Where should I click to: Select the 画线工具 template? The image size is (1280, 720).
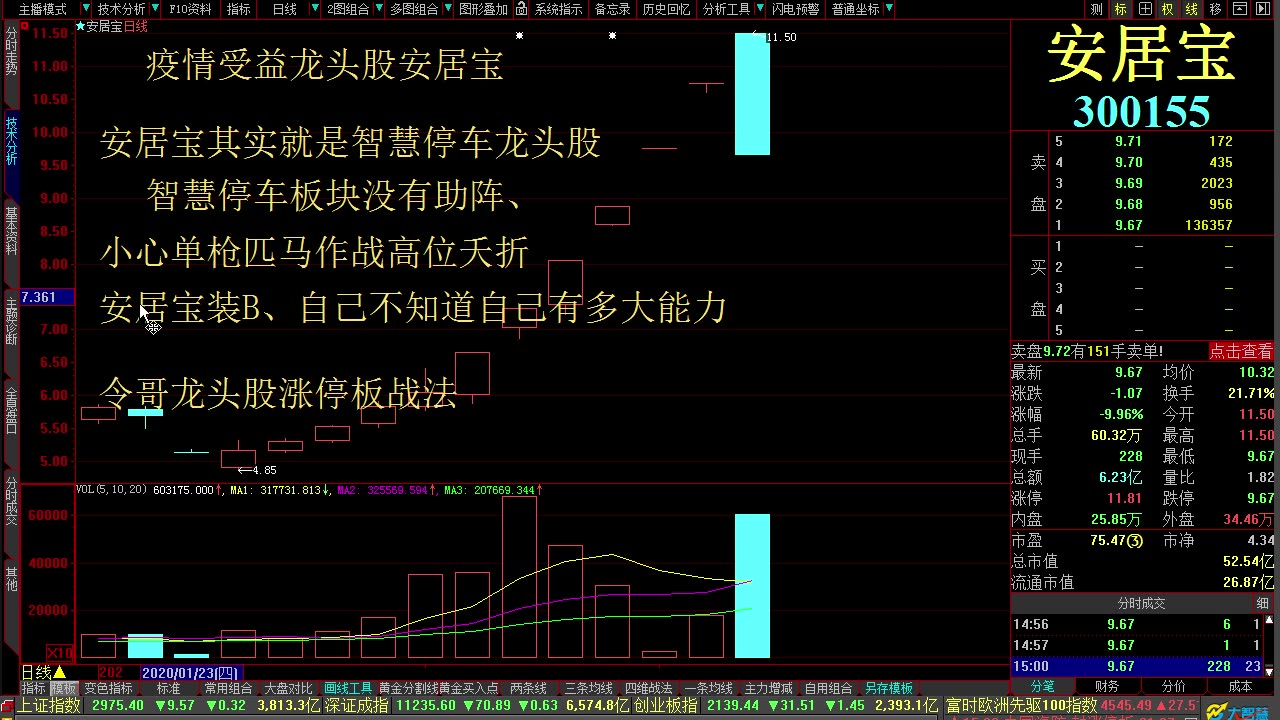coord(348,688)
